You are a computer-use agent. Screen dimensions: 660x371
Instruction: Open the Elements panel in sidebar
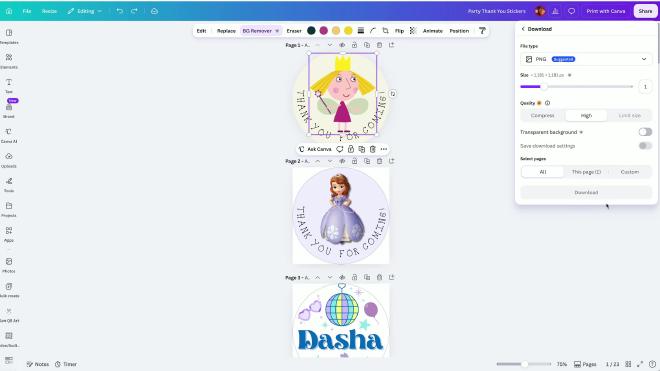[x=9, y=61]
